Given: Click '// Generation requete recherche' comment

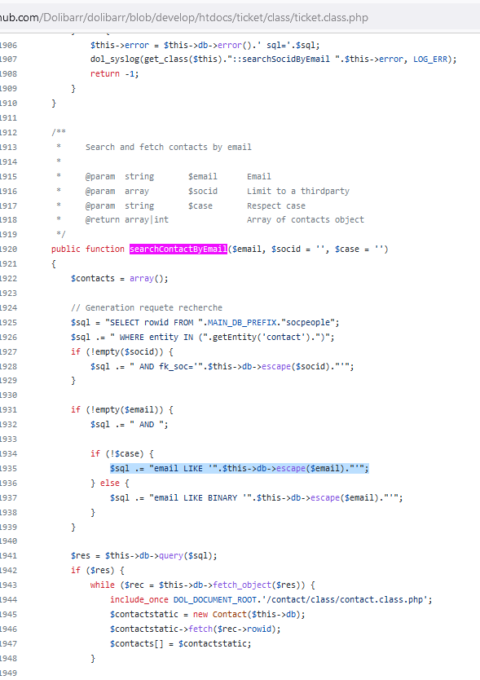Looking at the screenshot, I should coord(147,307).
